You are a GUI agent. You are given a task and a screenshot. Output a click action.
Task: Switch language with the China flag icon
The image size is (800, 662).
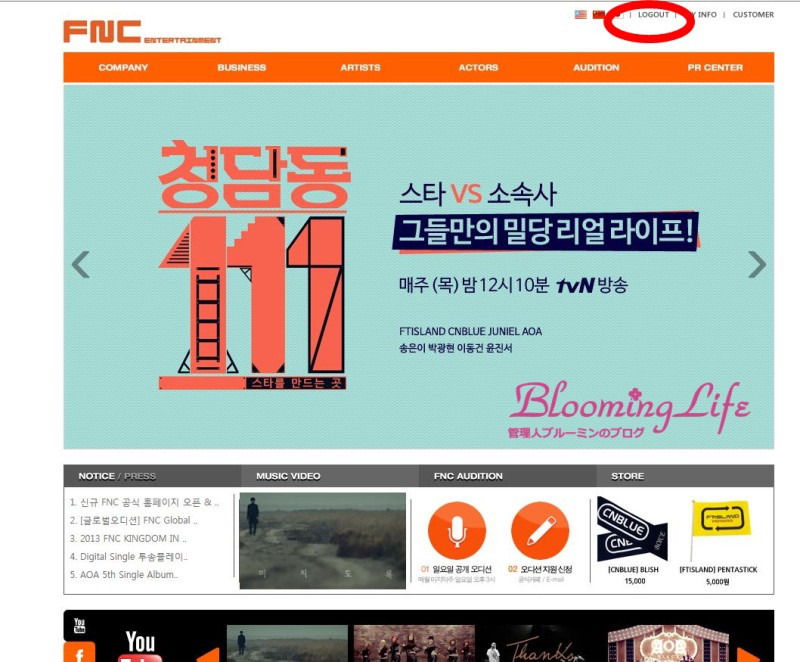pos(598,15)
